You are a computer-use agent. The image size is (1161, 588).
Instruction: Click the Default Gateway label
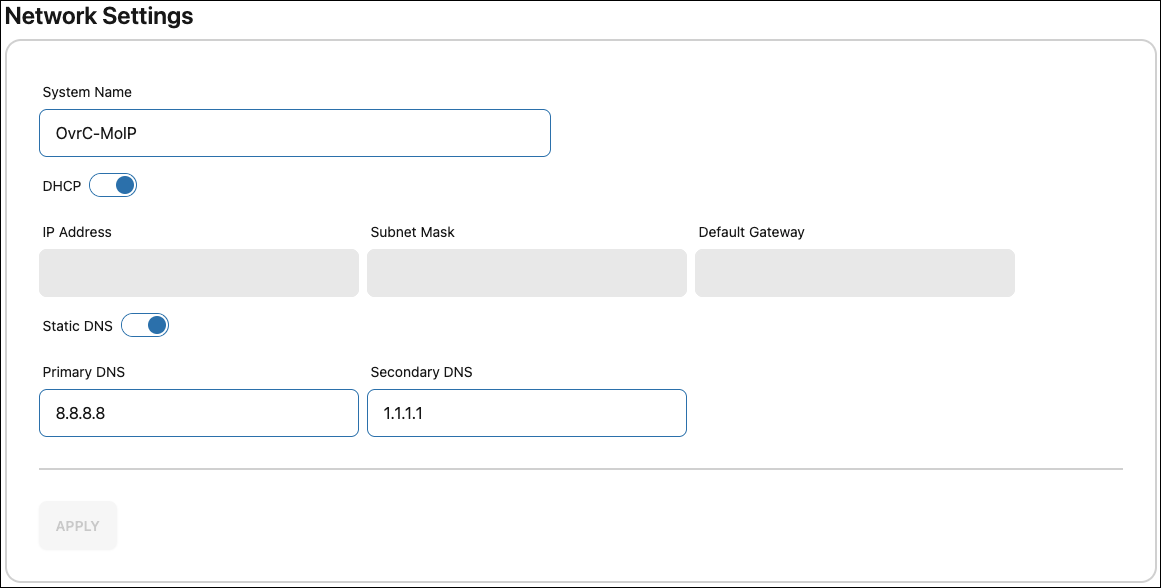(750, 232)
